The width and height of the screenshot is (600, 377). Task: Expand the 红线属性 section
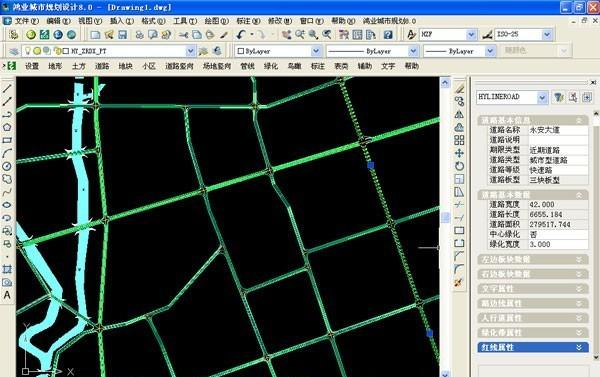[x=533, y=347]
